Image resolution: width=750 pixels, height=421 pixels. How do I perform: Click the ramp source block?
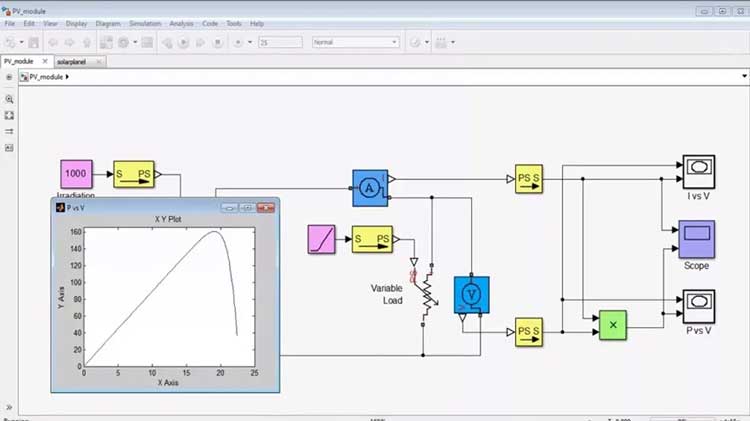(322, 240)
